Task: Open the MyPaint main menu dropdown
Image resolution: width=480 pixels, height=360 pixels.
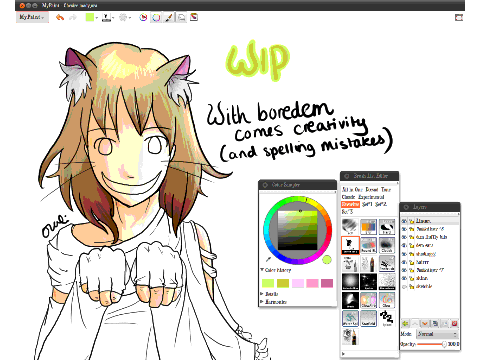Action: [32, 17]
